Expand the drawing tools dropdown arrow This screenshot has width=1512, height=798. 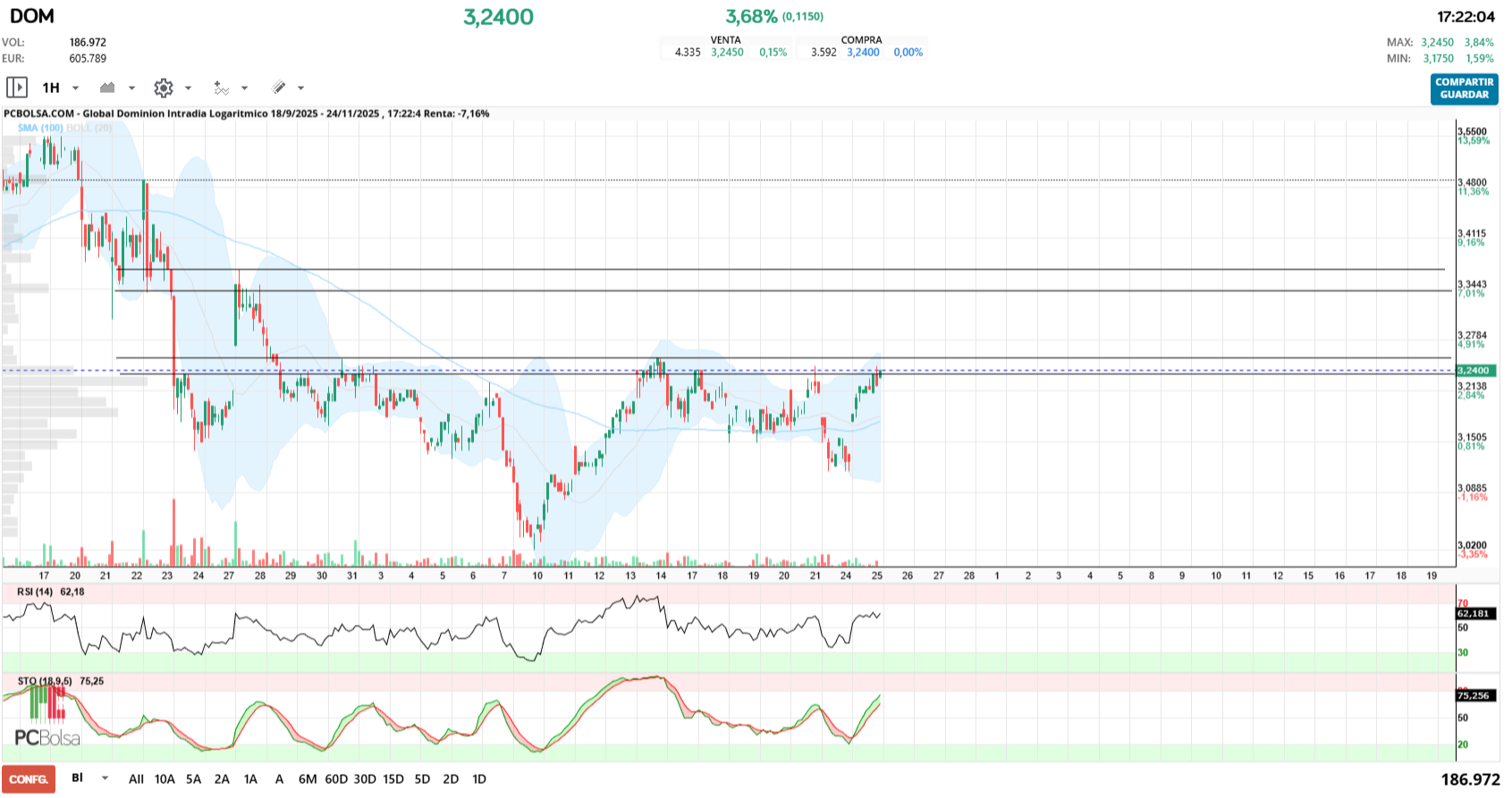coord(300,88)
